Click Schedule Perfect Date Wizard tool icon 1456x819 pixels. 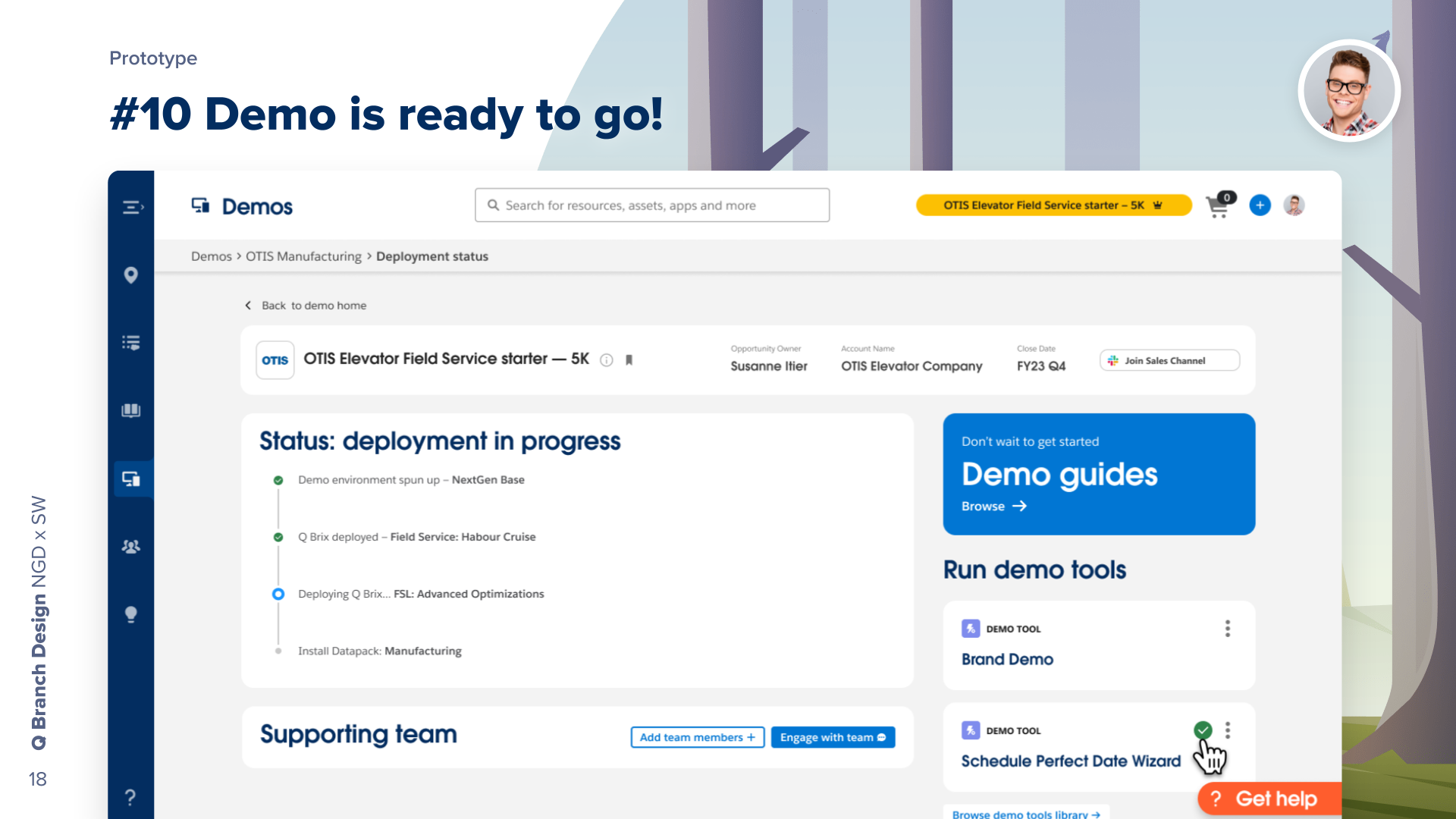[x=971, y=730]
